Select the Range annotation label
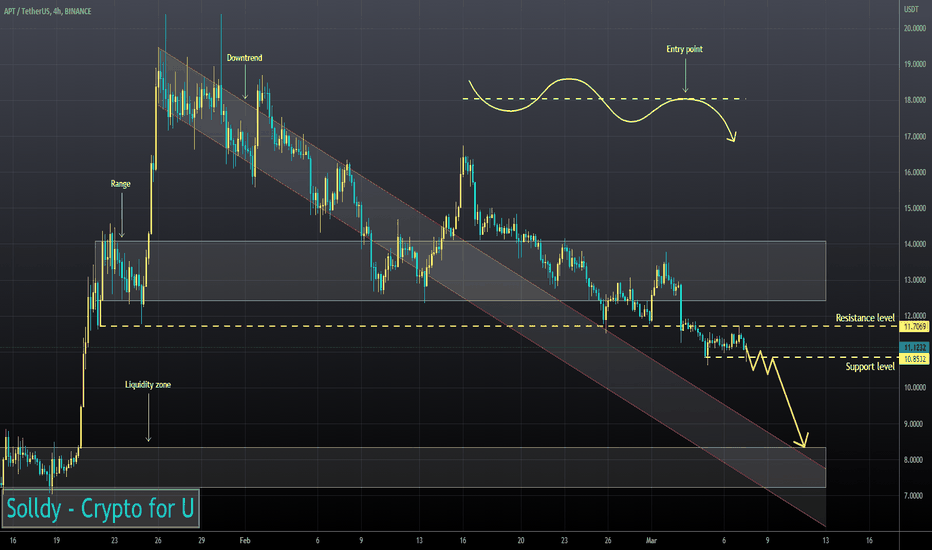Image resolution: width=932 pixels, height=550 pixels. tap(121, 184)
